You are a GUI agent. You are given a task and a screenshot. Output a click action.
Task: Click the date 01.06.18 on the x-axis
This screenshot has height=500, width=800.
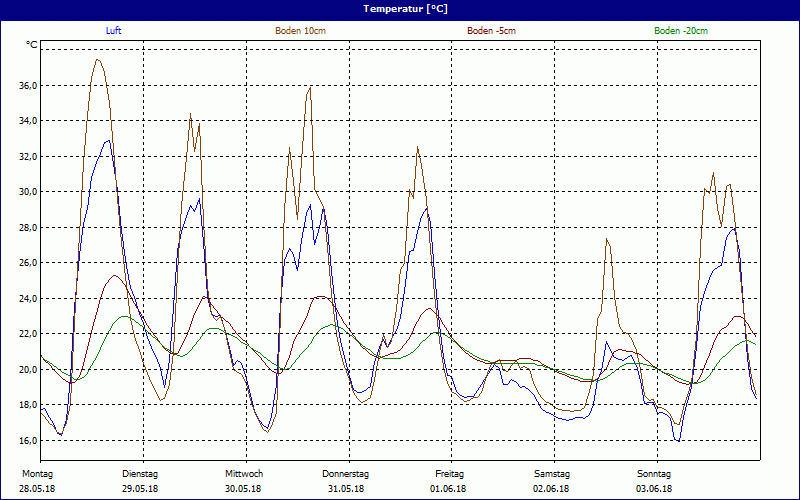[448, 489]
